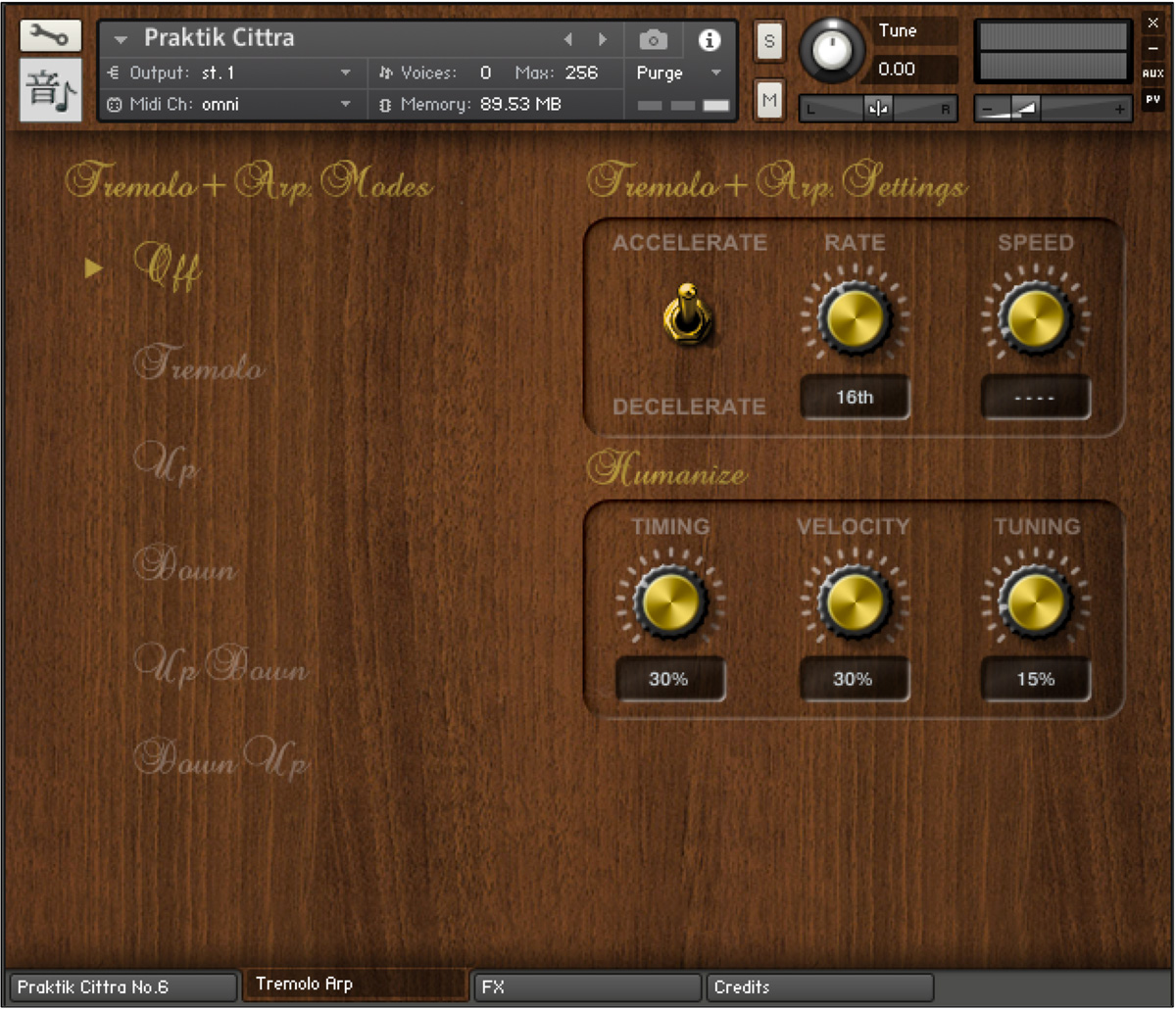Click the AUX button in the header

click(1153, 72)
